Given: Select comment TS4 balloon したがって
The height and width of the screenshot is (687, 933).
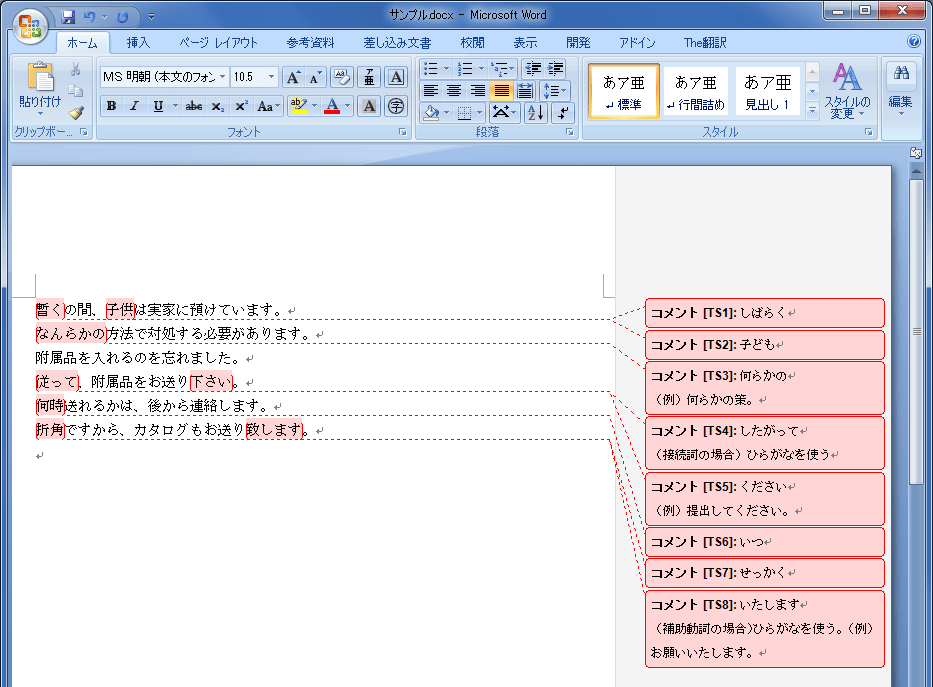Looking at the screenshot, I should [764, 442].
